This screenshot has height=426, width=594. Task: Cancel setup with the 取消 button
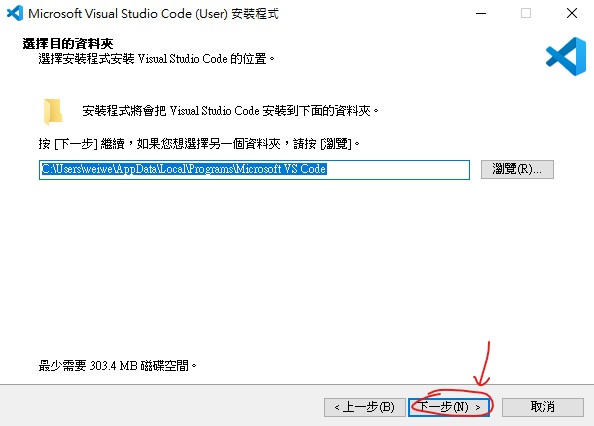(x=542, y=407)
